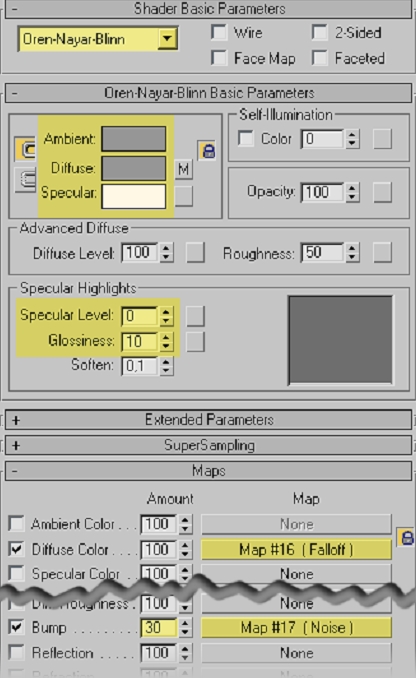Click the Specular color swatch
The image size is (416, 678).
(134, 197)
